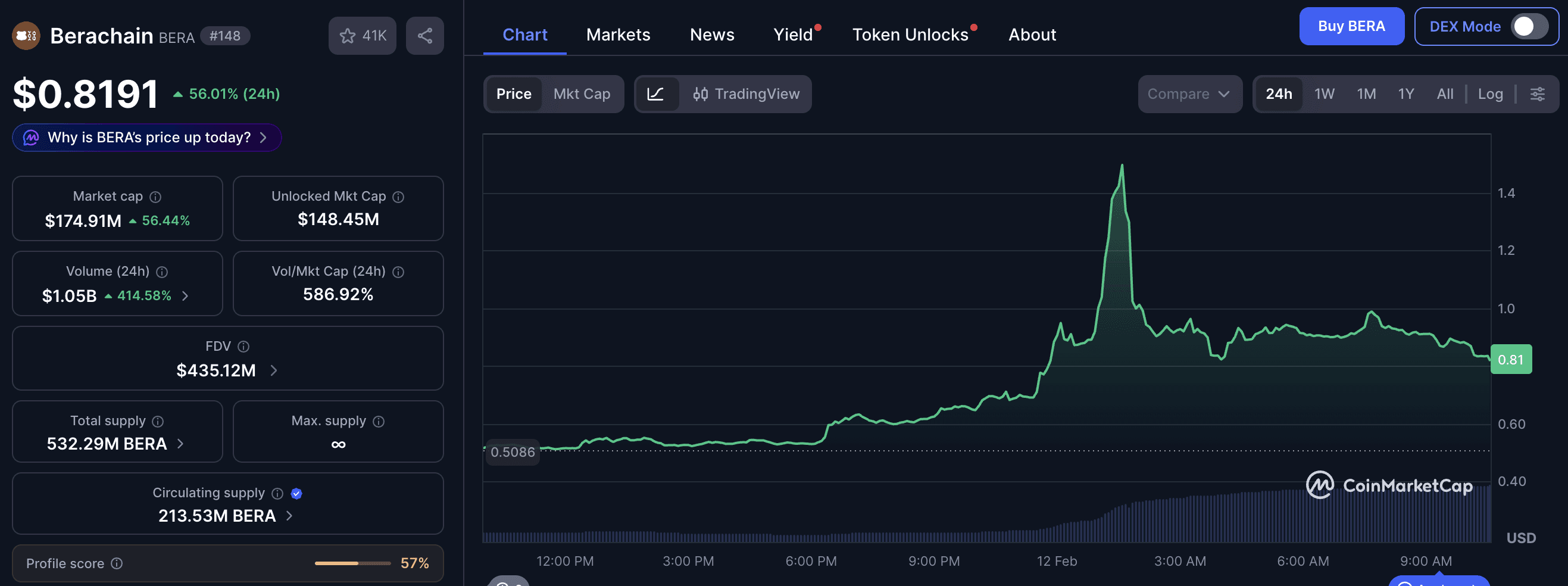Open chart settings sliders icon right of Log
This screenshot has height=586, width=1568.
click(1539, 94)
